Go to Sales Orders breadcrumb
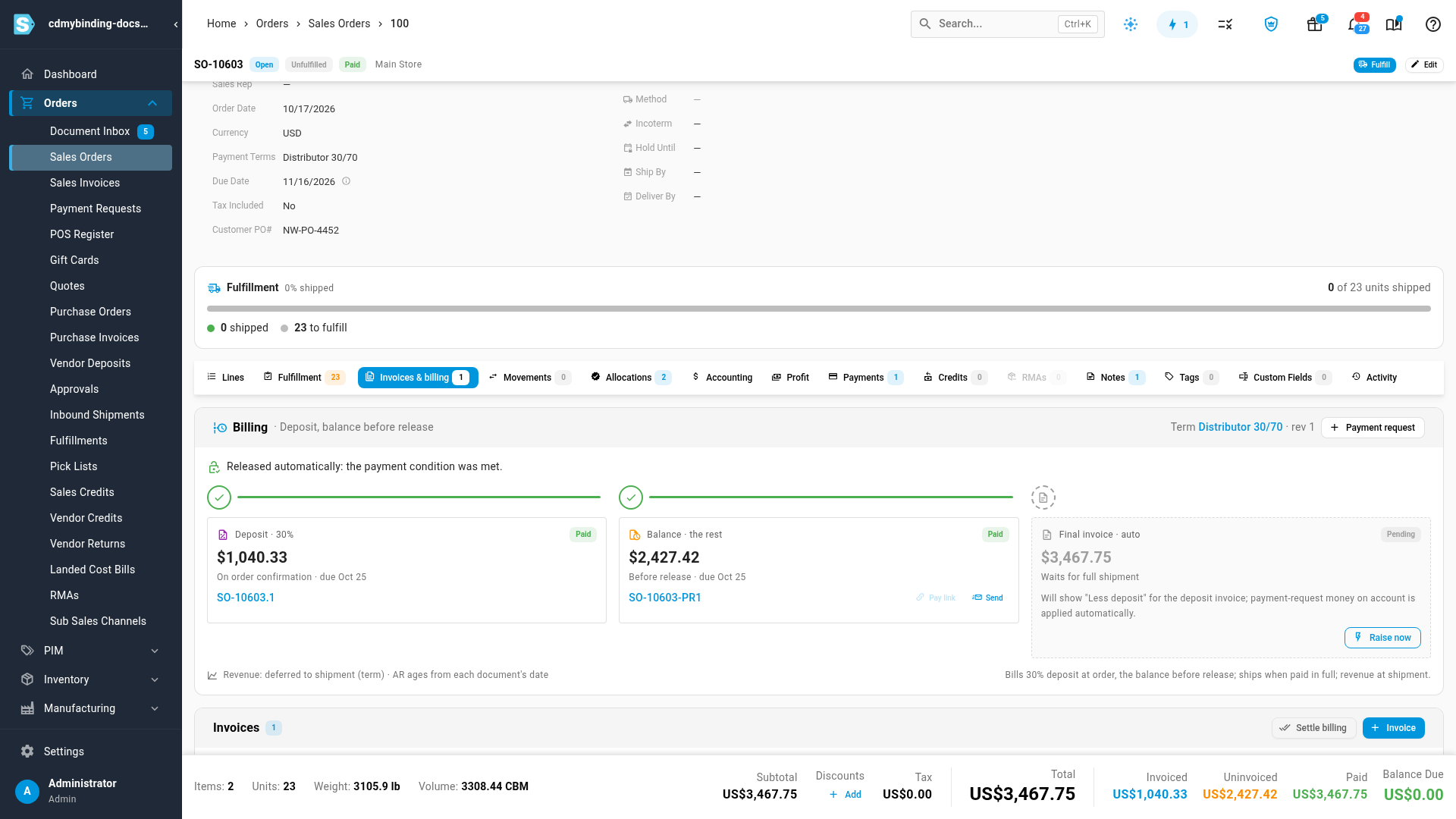Screen dimensions: 1456x819 pyautogui.click(x=339, y=24)
